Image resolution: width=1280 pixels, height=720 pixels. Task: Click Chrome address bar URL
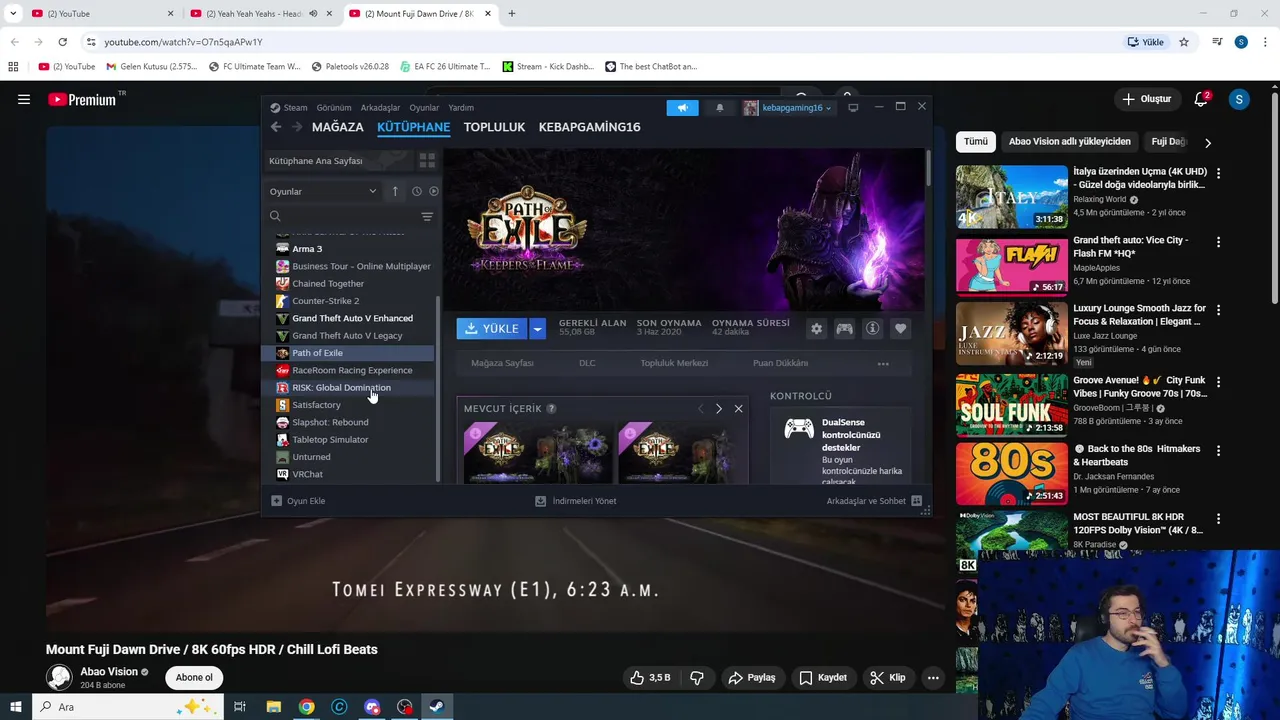point(183,42)
